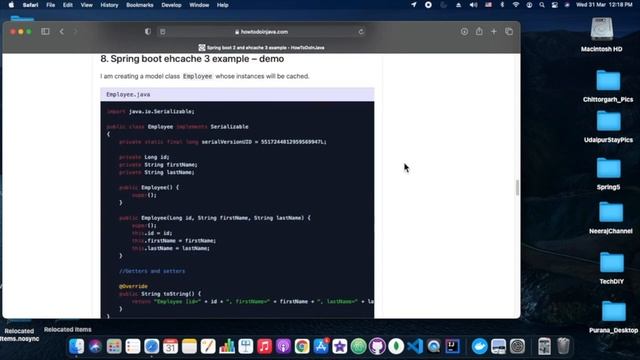Open Launchpad from the Dock

coord(114,346)
